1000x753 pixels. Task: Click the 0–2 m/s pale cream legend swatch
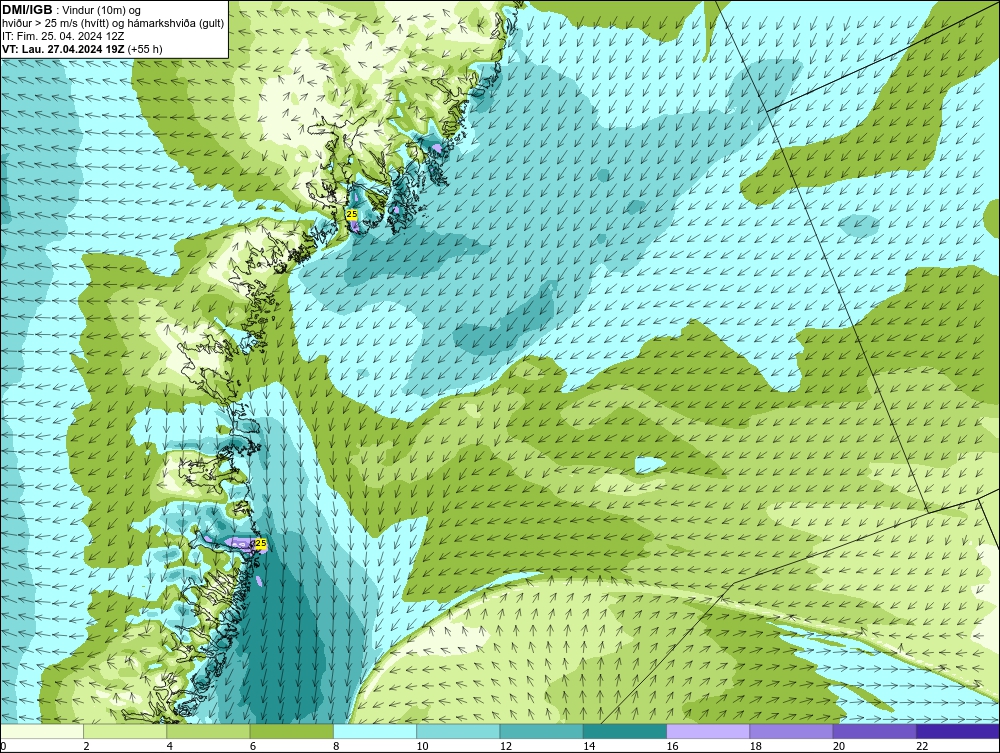41,731
